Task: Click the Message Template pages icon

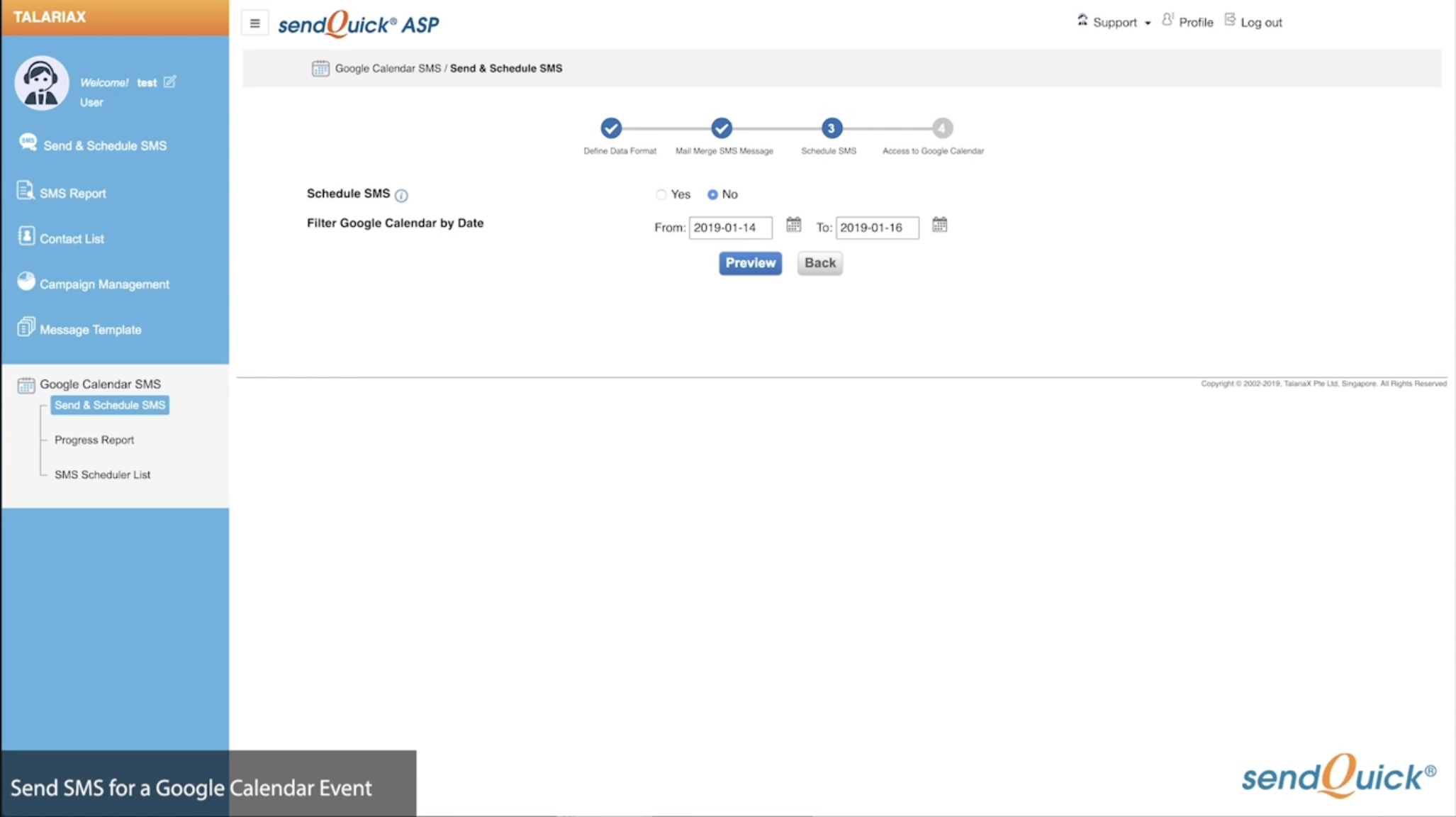Action: pos(26,326)
